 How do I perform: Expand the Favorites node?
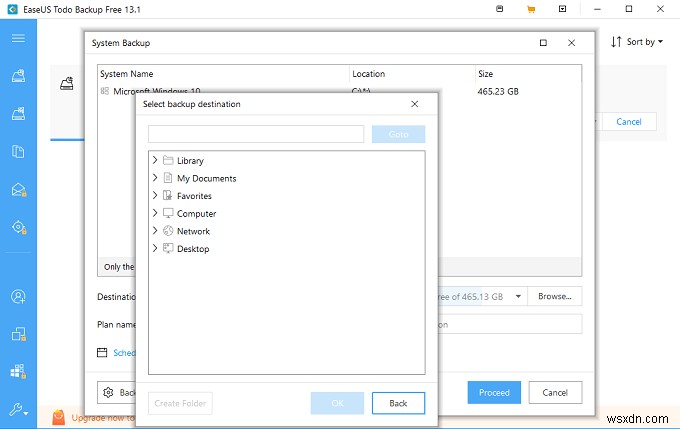(155, 196)
